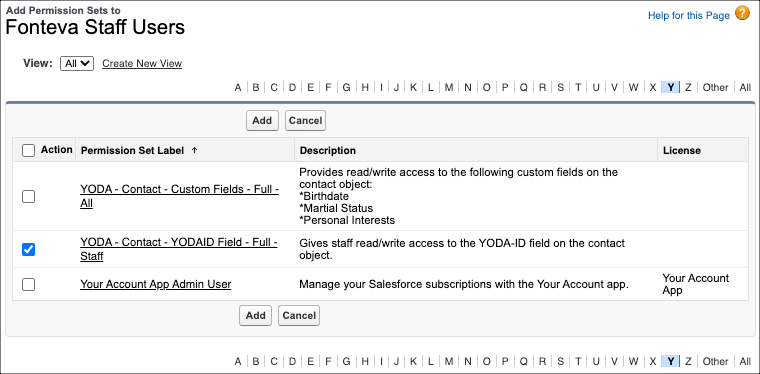
Task: Open Your Account App Admin User link
Action: click(x=156, y=284)
